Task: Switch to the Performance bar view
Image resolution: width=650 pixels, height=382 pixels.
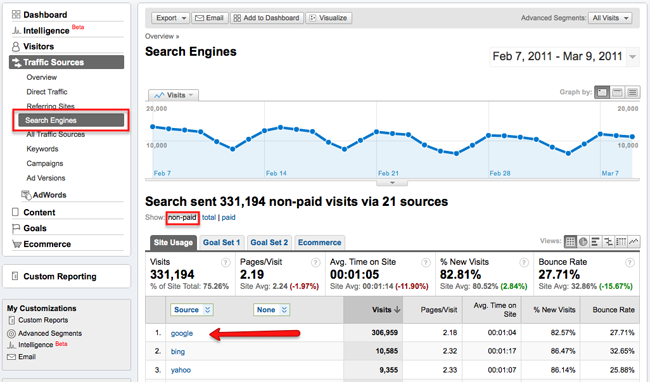Action: click(x=595, y=242)
